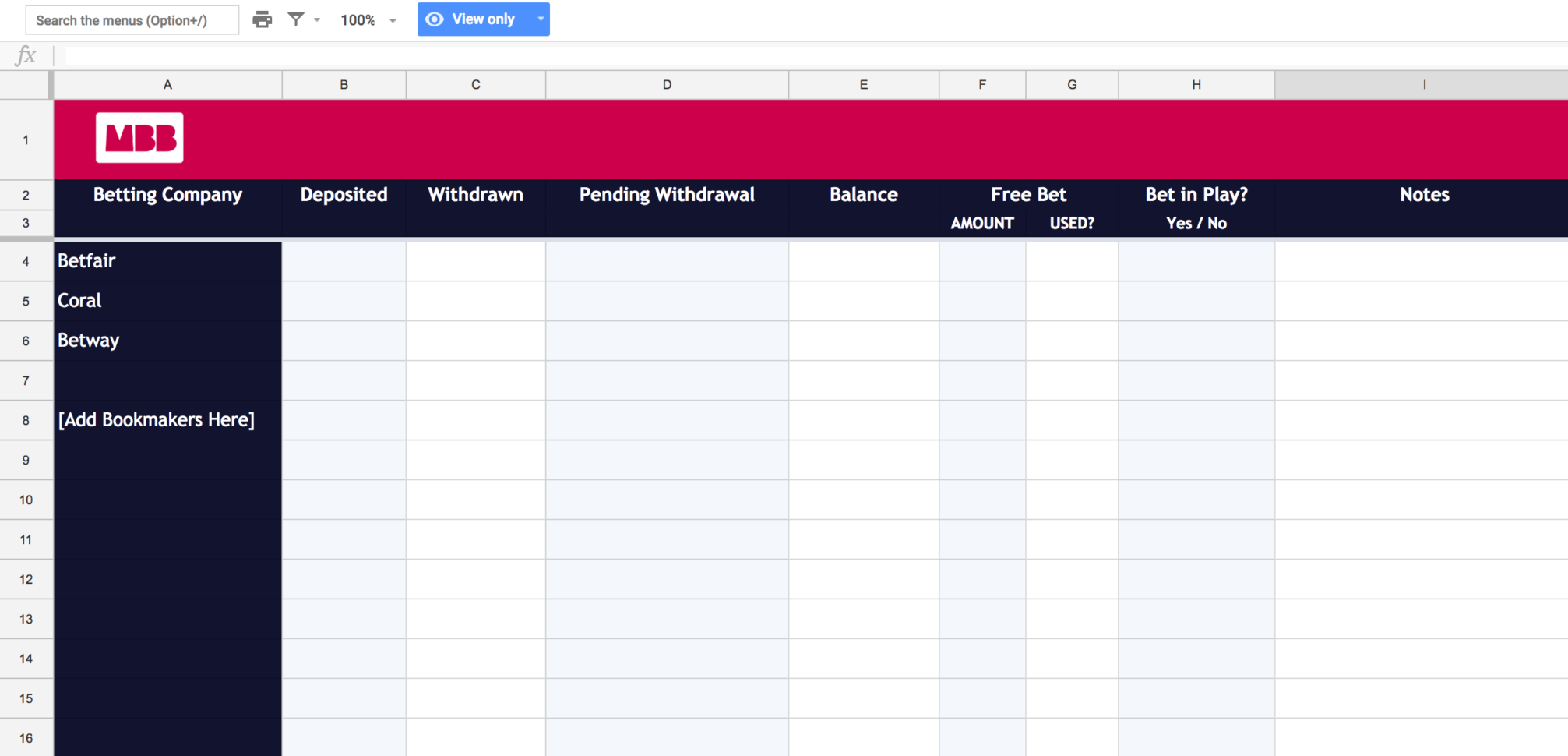
Task: Select the Yes / No cell under Bet in Play
Action: pyautogui.click(x=1196, y=223)
